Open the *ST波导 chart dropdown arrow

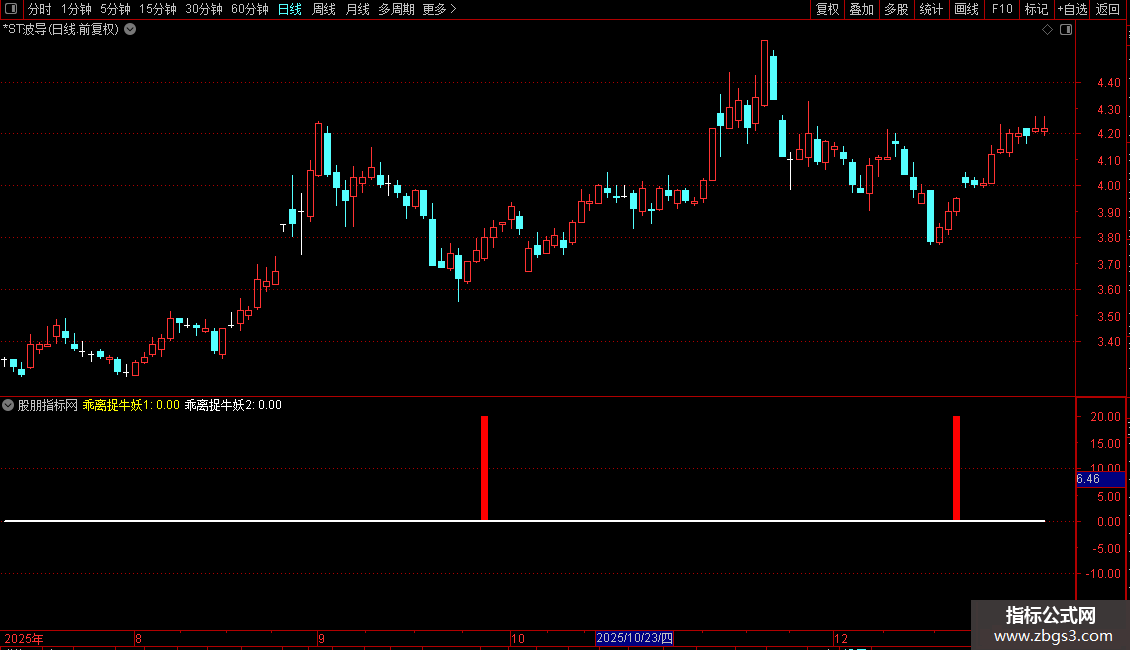tap(130, 30)
